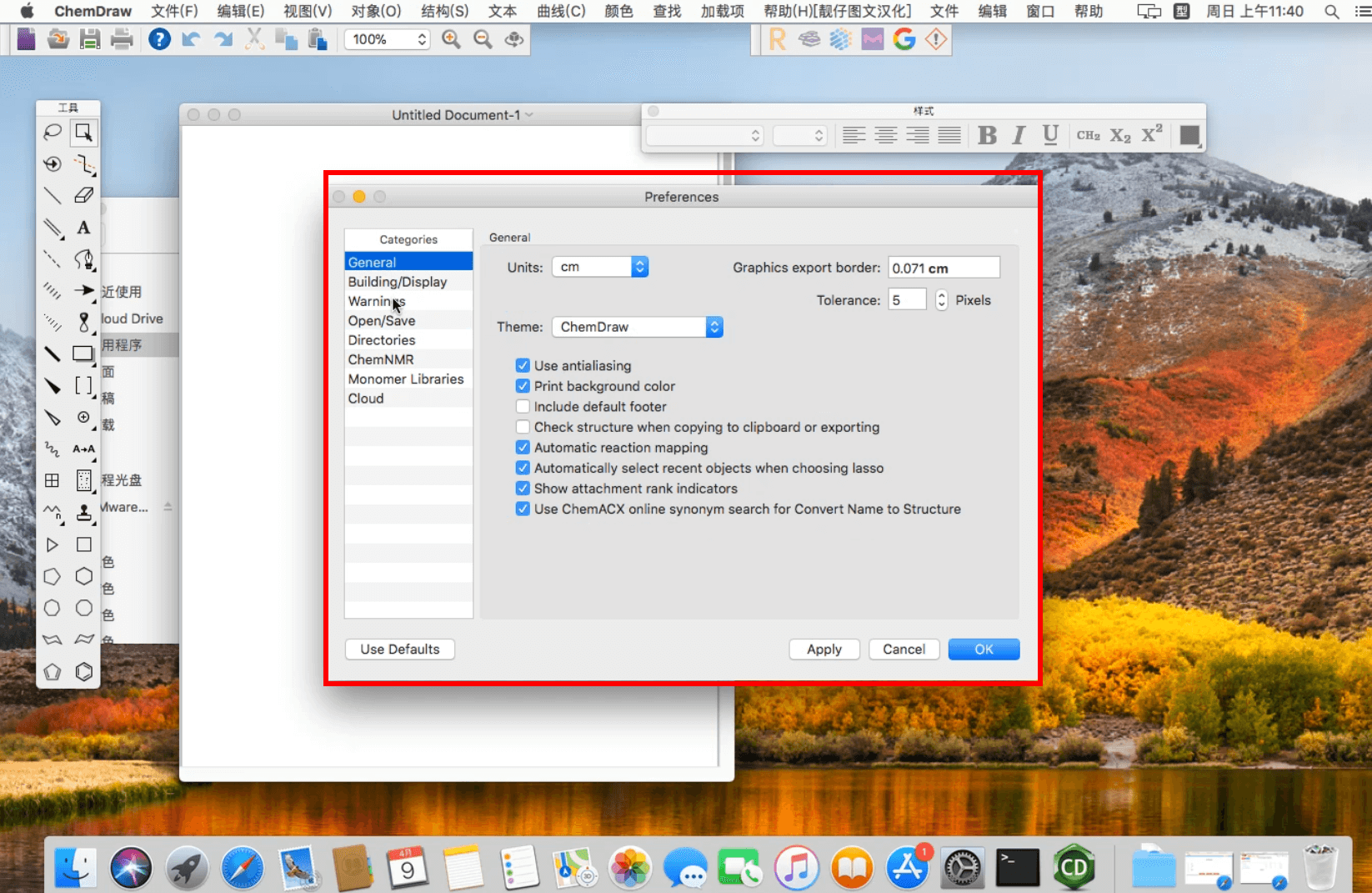The width and height of the screenshot is (1372, 893).
Task: Select the Monomer Libraries category
Action: click(408, 379)
